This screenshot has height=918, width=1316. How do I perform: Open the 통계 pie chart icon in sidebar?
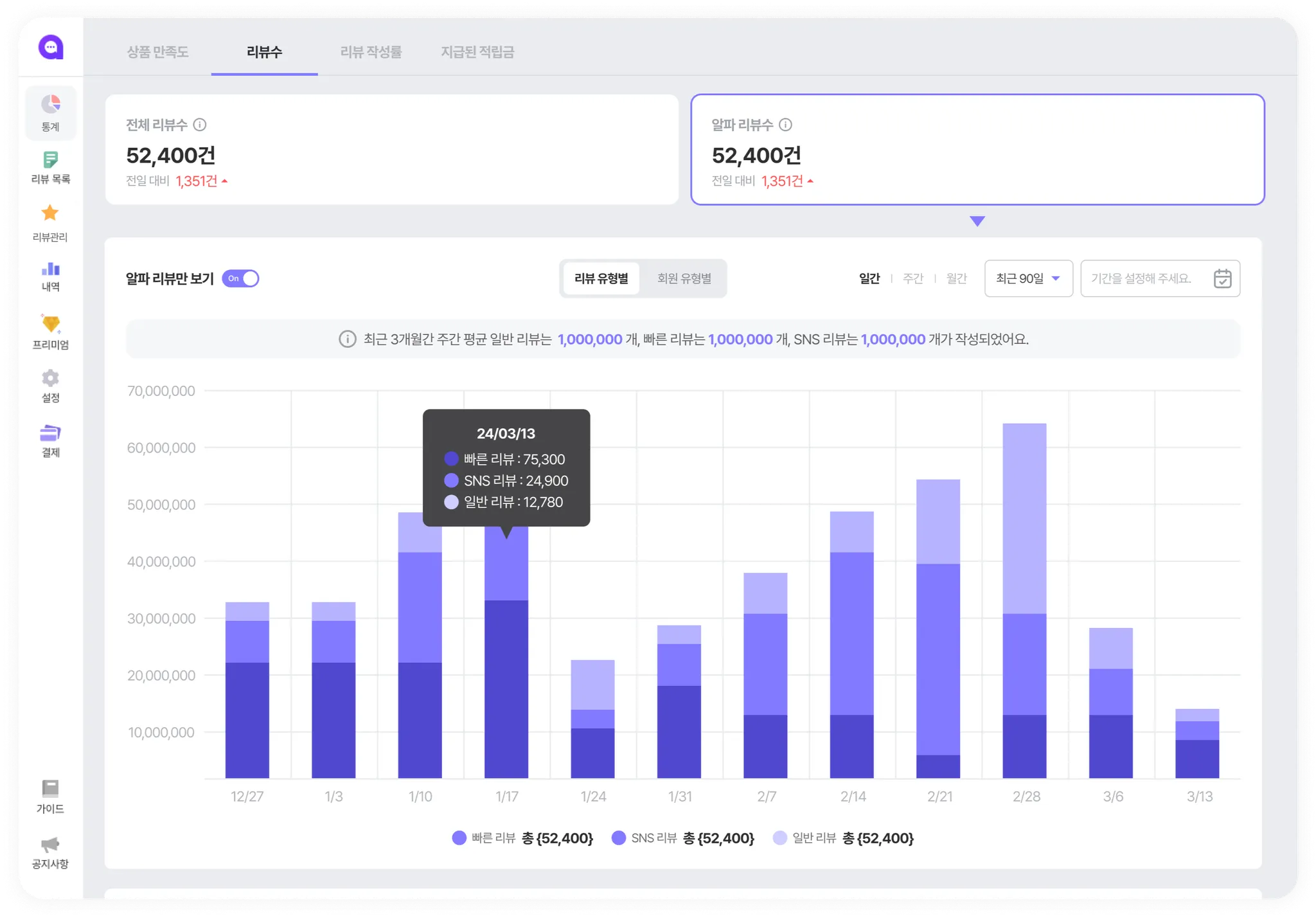[51, 105]
